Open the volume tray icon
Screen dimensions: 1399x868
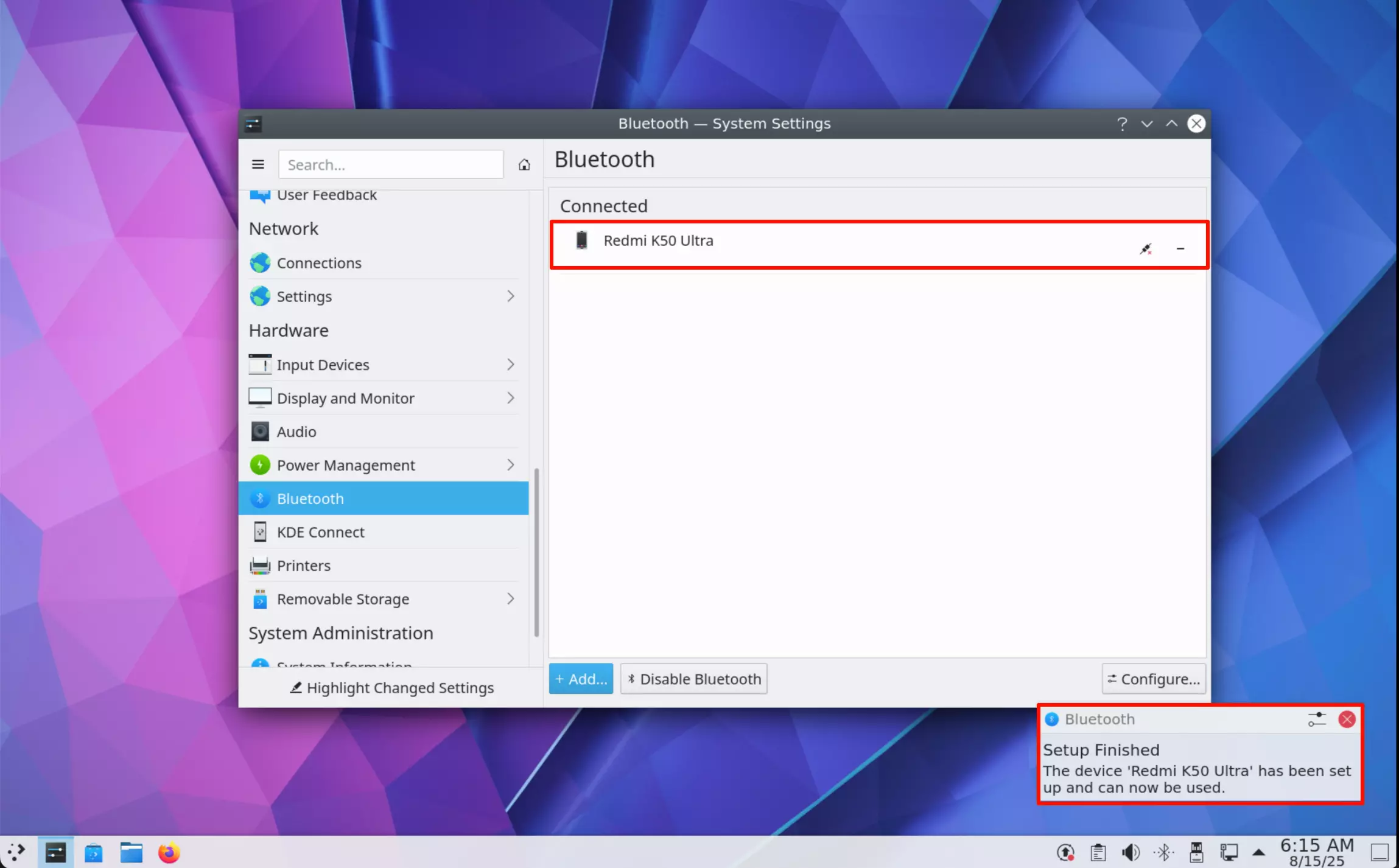click(1131, 852)
